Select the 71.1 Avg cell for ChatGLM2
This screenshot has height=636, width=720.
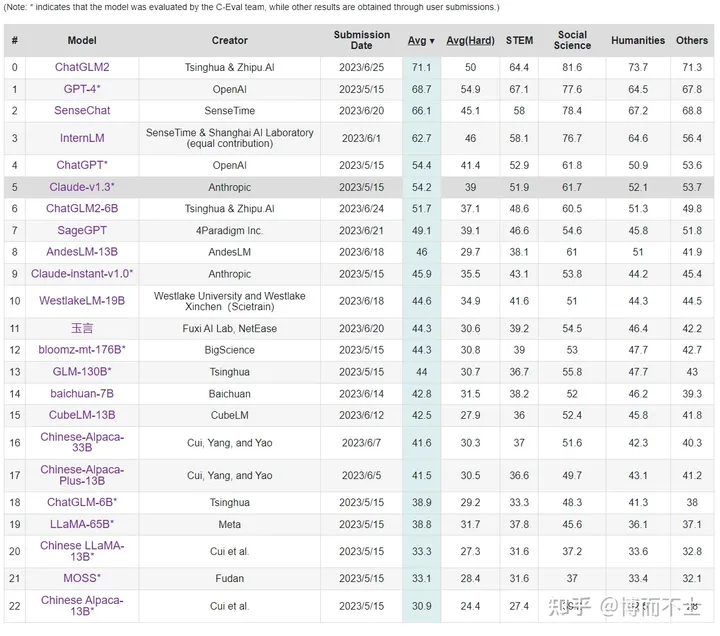(x=422, y=68)
